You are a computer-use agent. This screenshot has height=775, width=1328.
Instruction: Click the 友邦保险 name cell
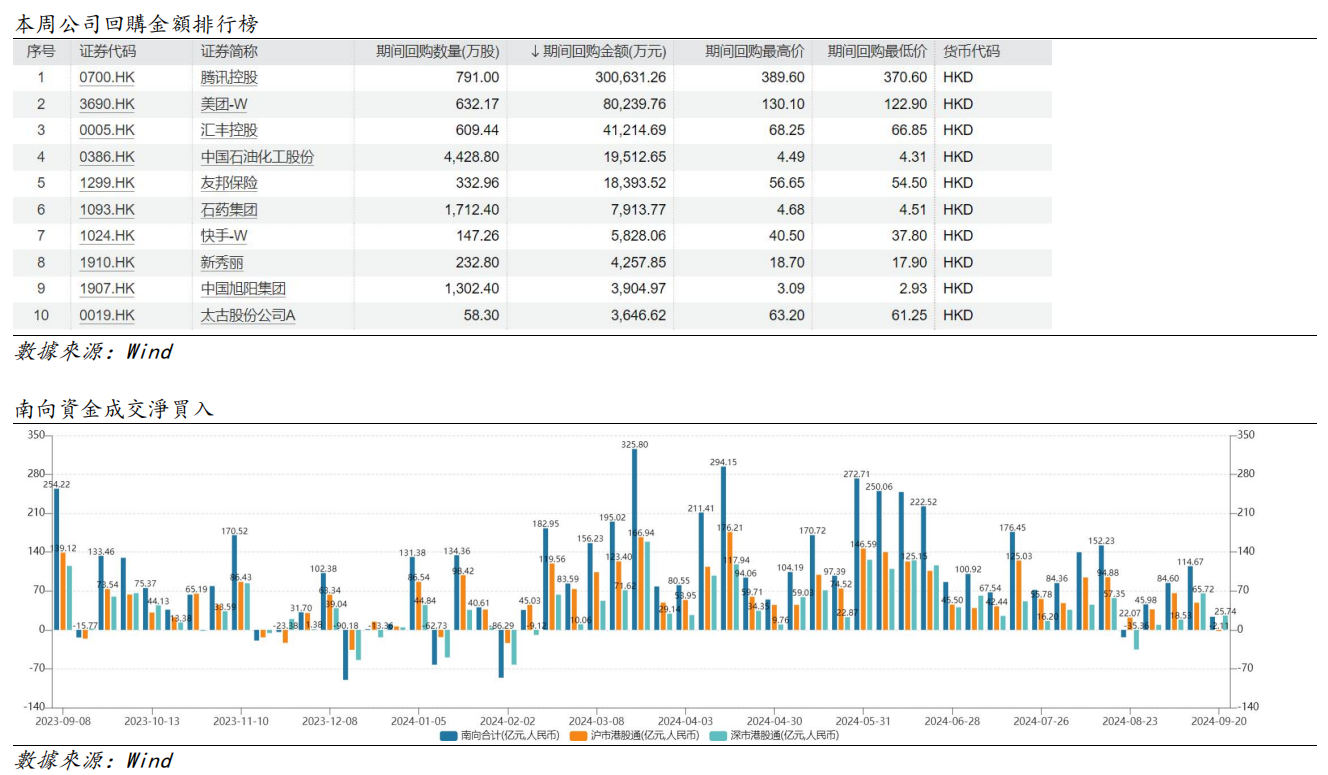229,183
